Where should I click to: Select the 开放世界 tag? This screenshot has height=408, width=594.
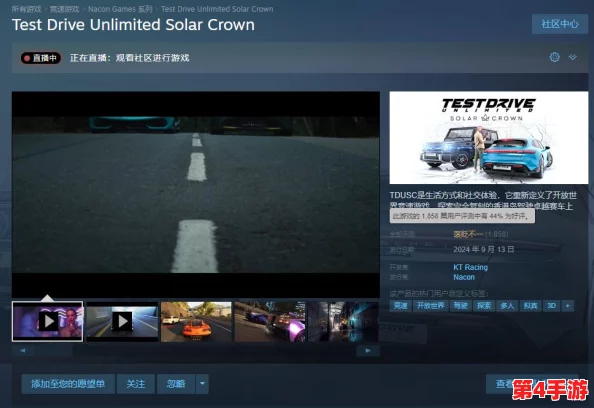point(430,306)
